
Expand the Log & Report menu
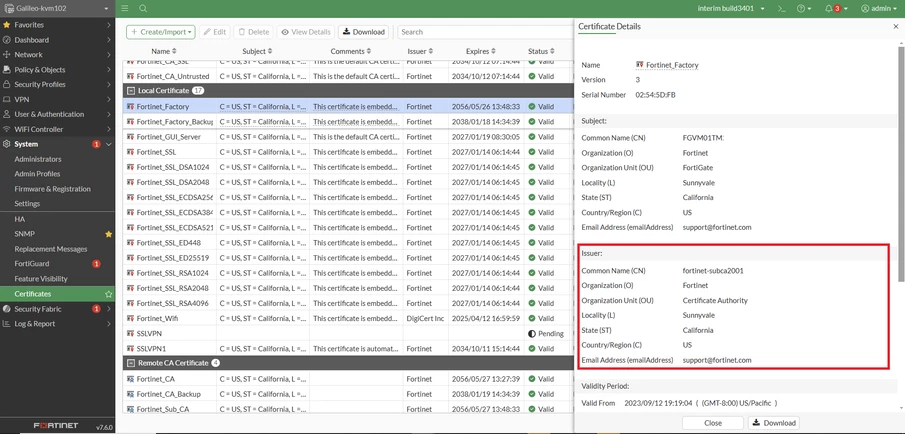[x=57, y=324]
